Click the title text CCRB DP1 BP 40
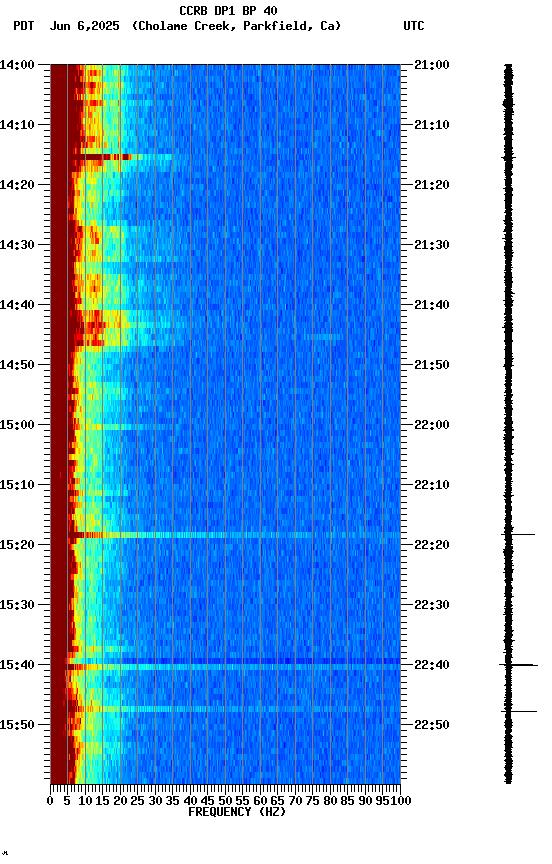Screen dimensions: 552x864 228,10
